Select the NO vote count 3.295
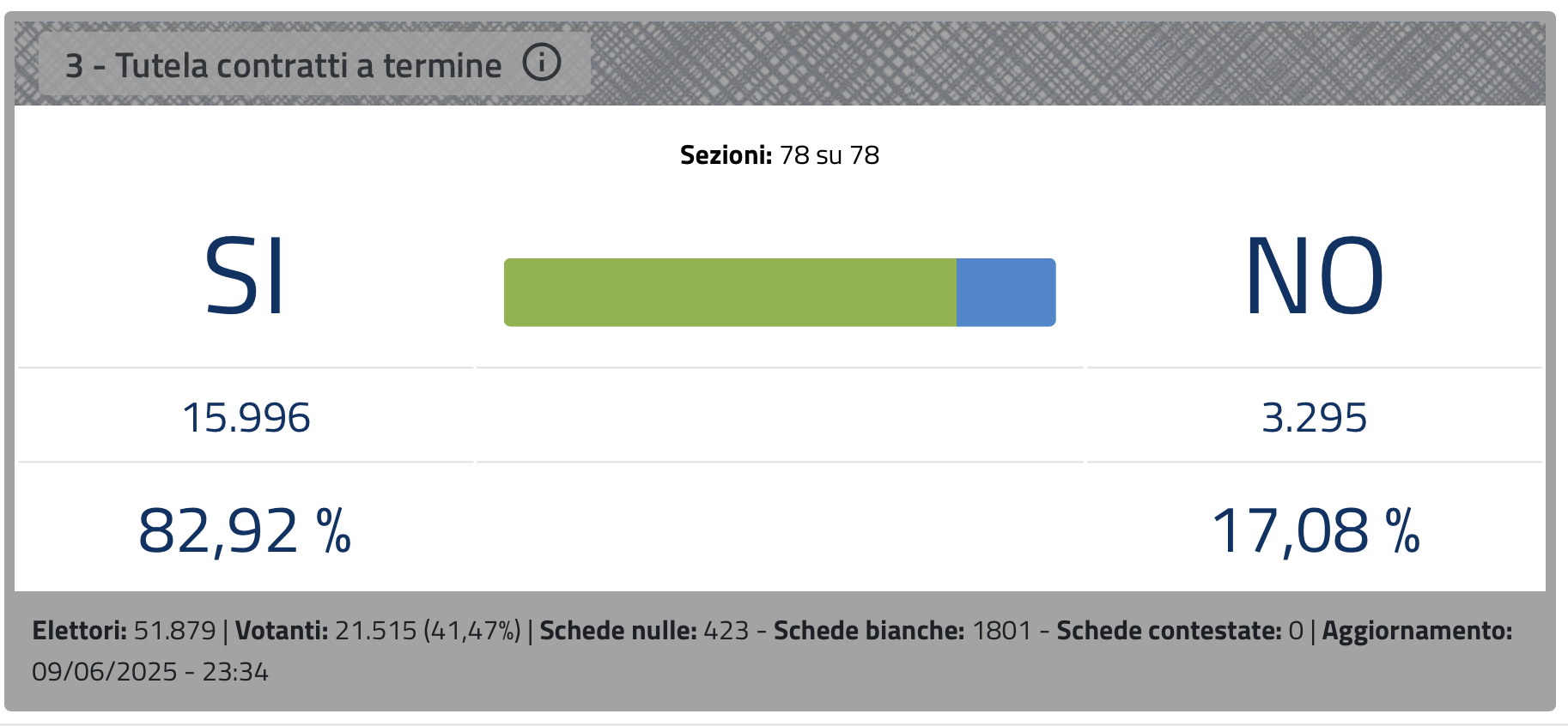The height and width of the screenshot is (726, 1568). click(1315, 418)
